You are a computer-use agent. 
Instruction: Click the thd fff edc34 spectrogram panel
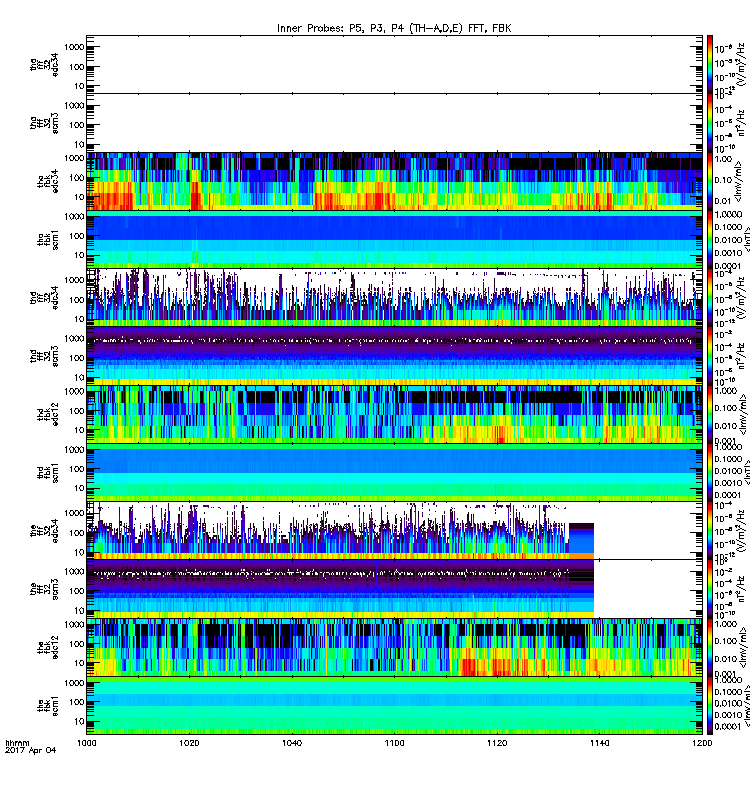coord(394,297)
